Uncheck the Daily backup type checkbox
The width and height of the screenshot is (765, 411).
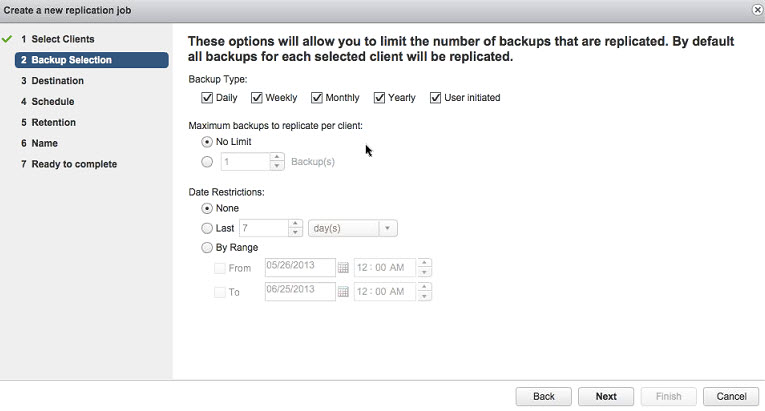click(x=207, y=98)
